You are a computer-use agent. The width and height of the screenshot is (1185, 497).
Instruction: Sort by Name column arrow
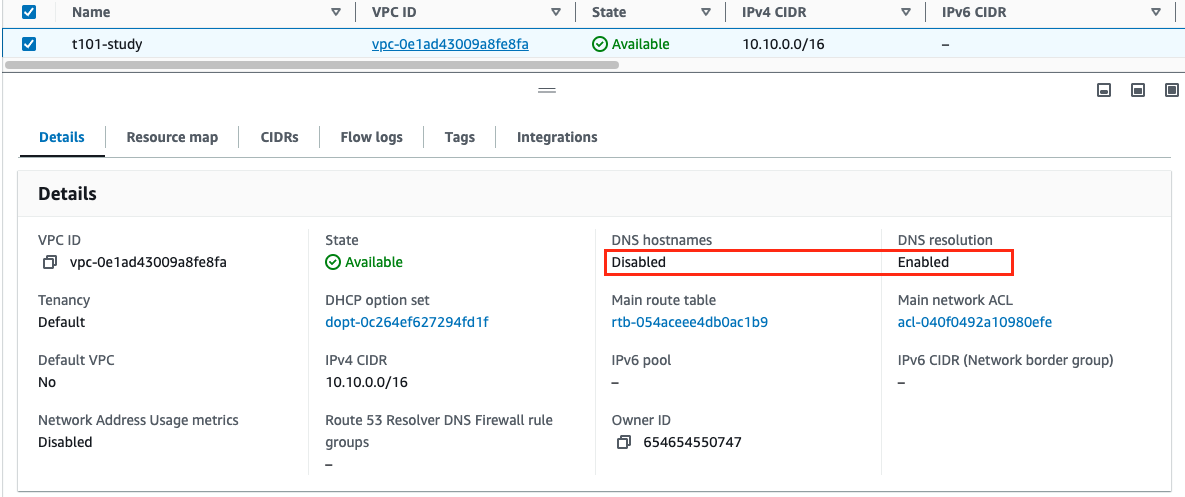click(336, 12)
